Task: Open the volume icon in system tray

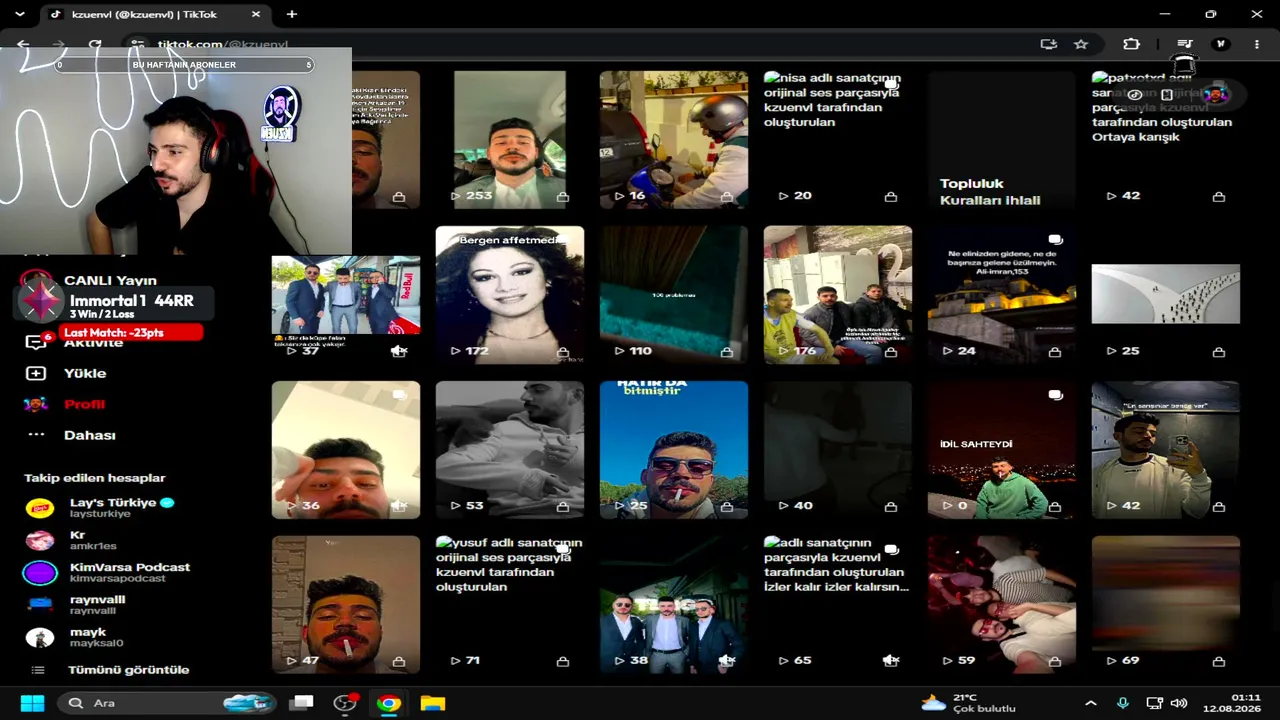Action: (x=1179, y=703)
